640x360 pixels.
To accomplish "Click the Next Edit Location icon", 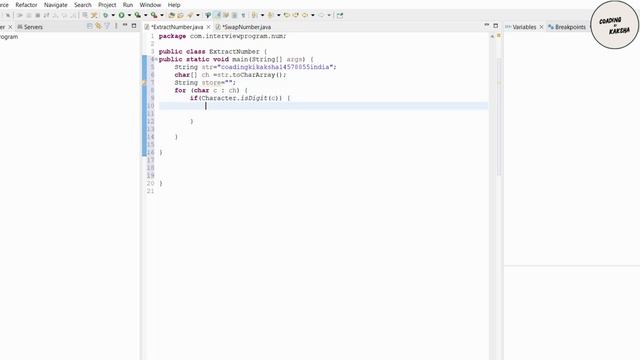I will (296, 15).
